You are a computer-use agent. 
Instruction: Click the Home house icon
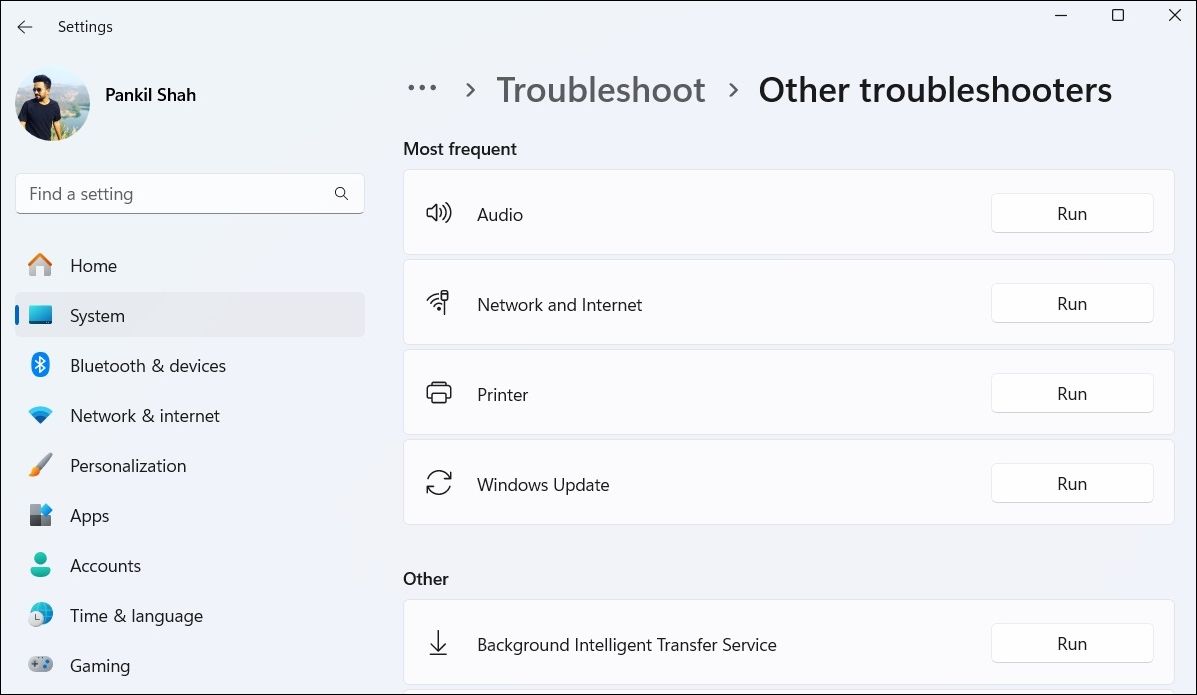[40, 265]
